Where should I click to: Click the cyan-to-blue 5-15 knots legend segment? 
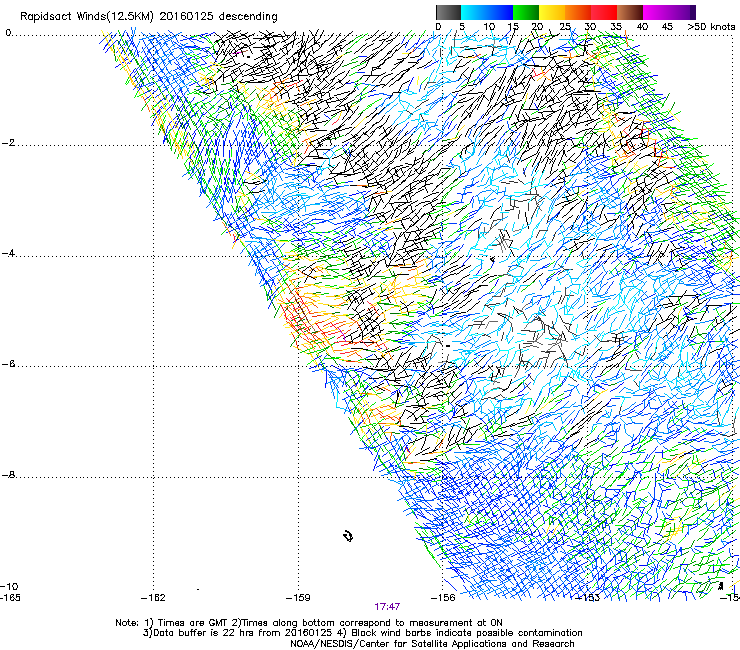tap(487, 12)
